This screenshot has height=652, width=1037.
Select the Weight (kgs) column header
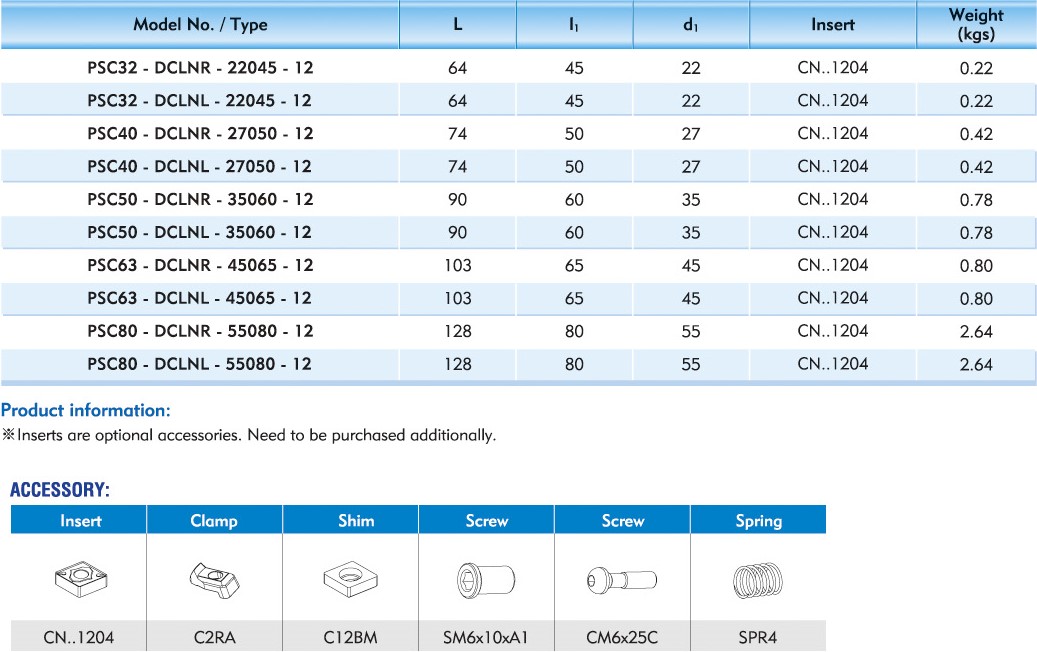pos(976,24)
